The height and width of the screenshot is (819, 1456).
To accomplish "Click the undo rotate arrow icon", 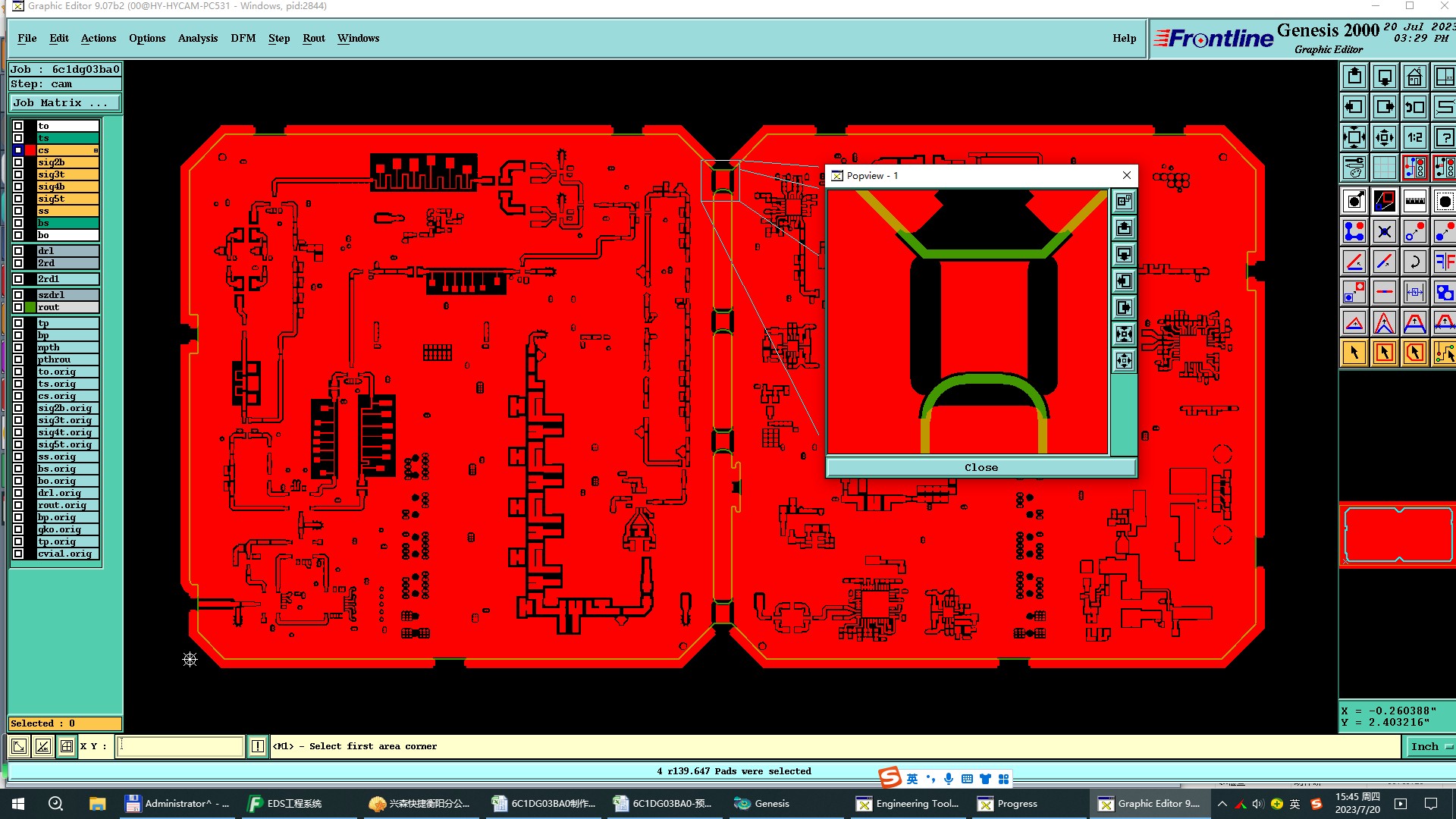I will tap(1414, 262).
